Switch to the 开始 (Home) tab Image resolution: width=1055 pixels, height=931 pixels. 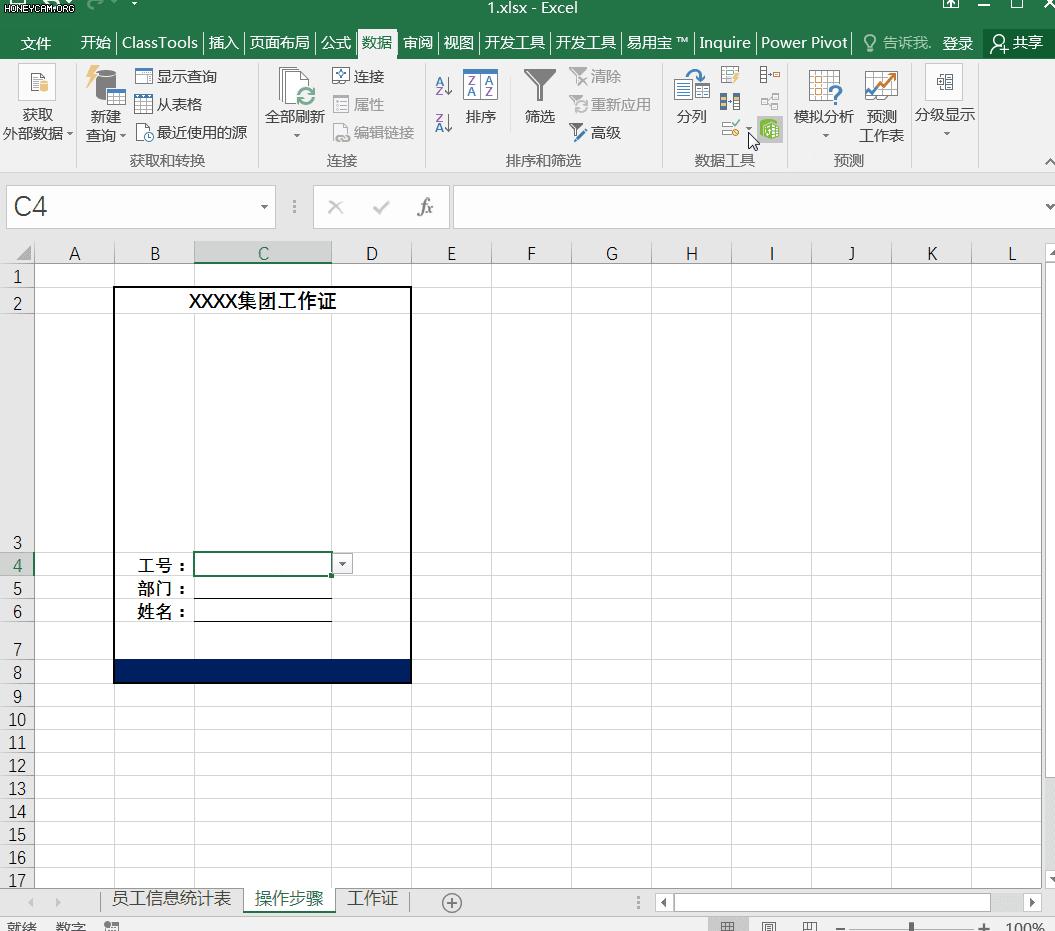[x=96, y=43]
